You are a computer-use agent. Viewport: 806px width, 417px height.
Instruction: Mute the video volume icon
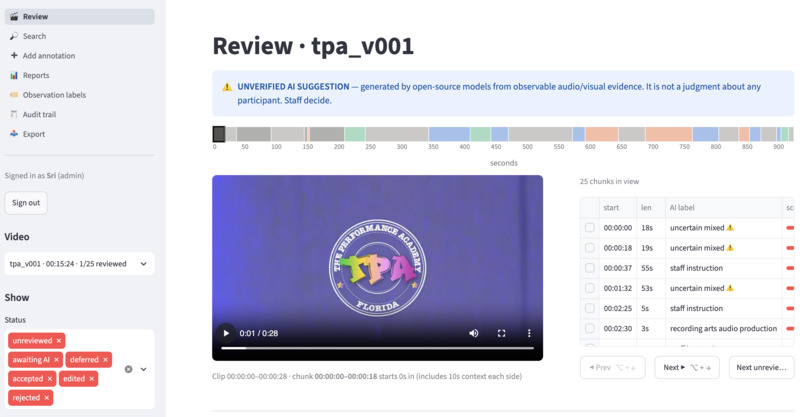473,333
